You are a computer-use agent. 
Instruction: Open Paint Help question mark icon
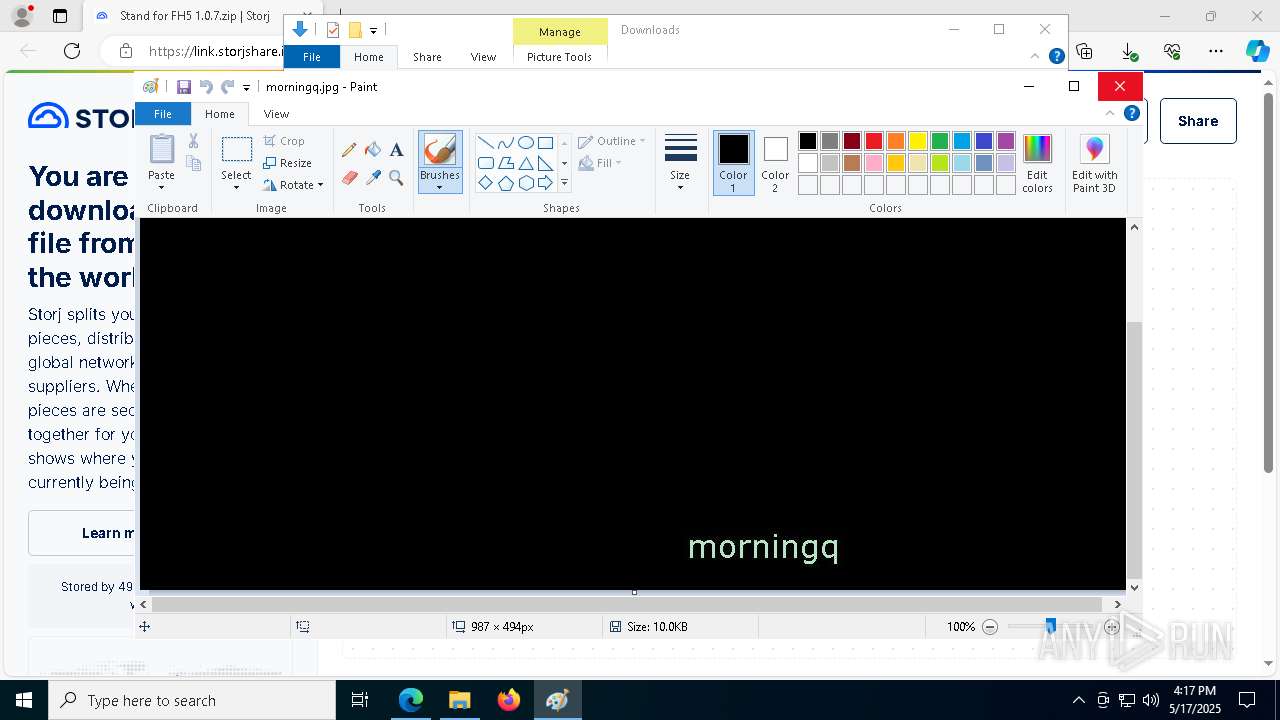pos(1132,113)
